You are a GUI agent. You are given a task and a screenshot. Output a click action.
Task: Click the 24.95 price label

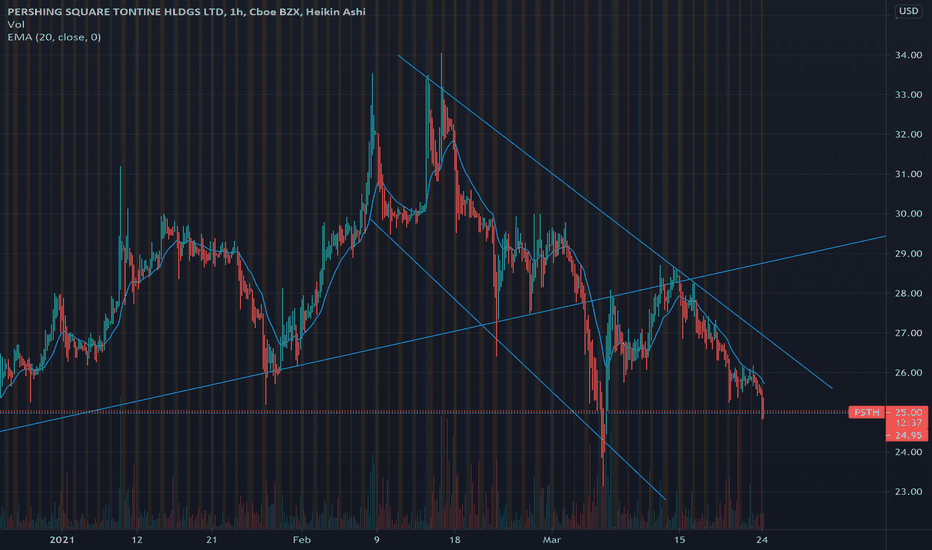click(908, 435)
